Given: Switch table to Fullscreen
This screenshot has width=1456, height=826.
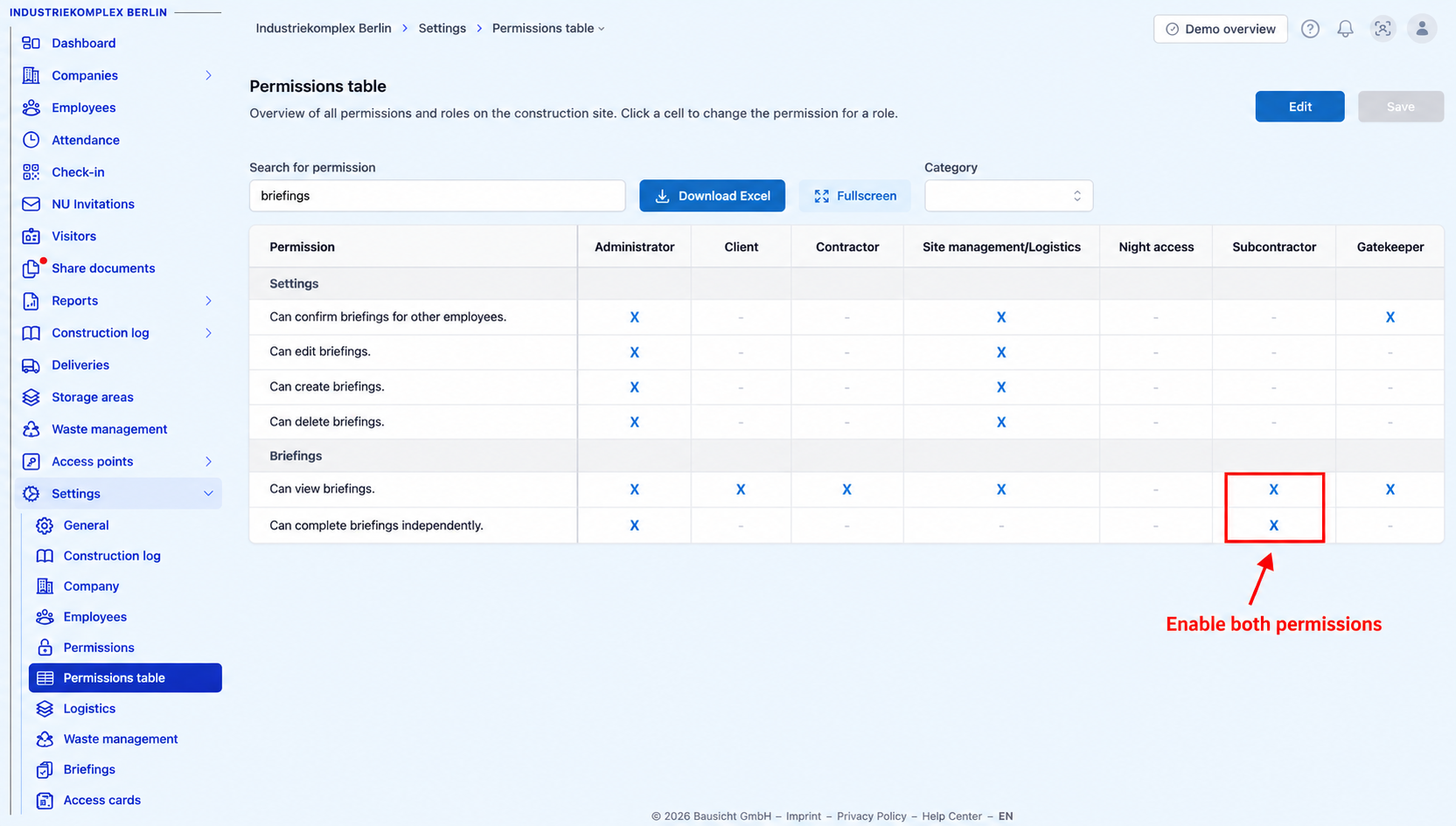Looking at the screenshot, I should [x=854, y=196].
